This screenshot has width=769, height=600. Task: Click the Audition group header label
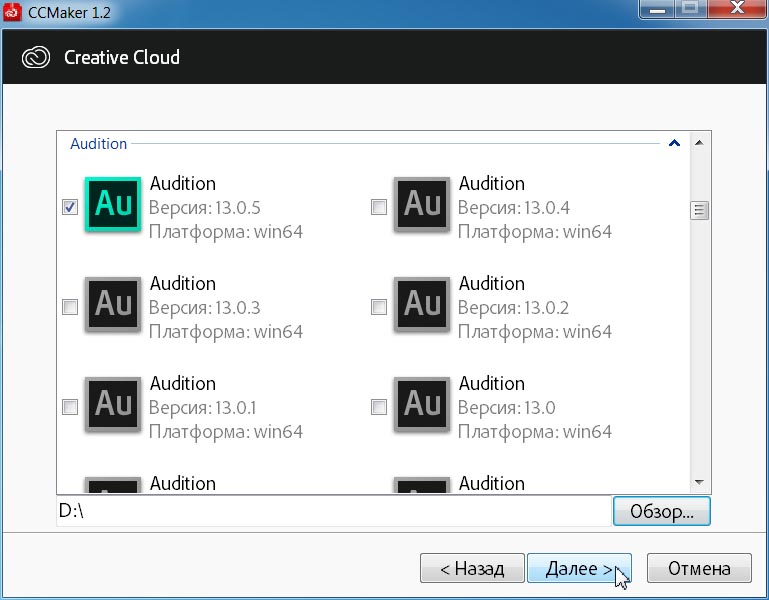coord(99,144)
